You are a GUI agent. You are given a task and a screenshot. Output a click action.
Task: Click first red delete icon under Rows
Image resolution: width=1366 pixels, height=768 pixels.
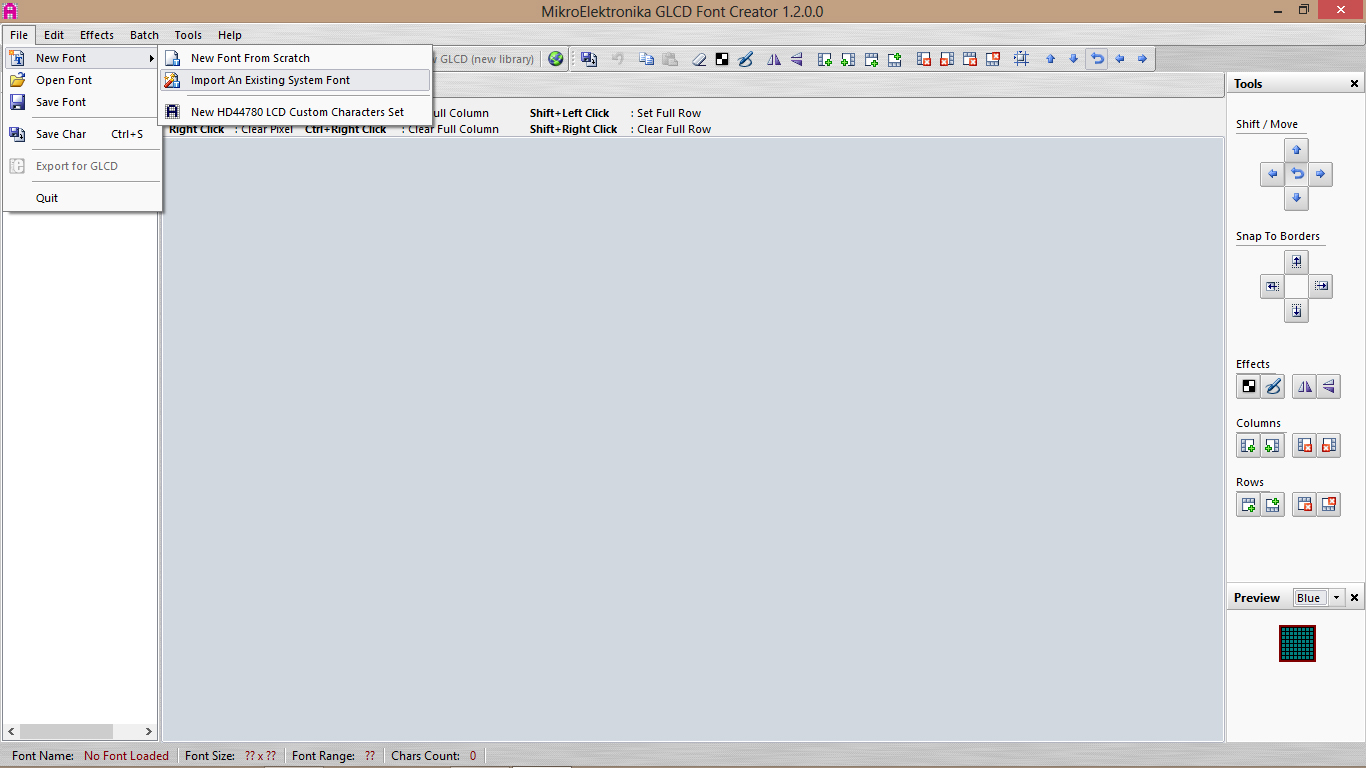click(x=1305, y=505)
